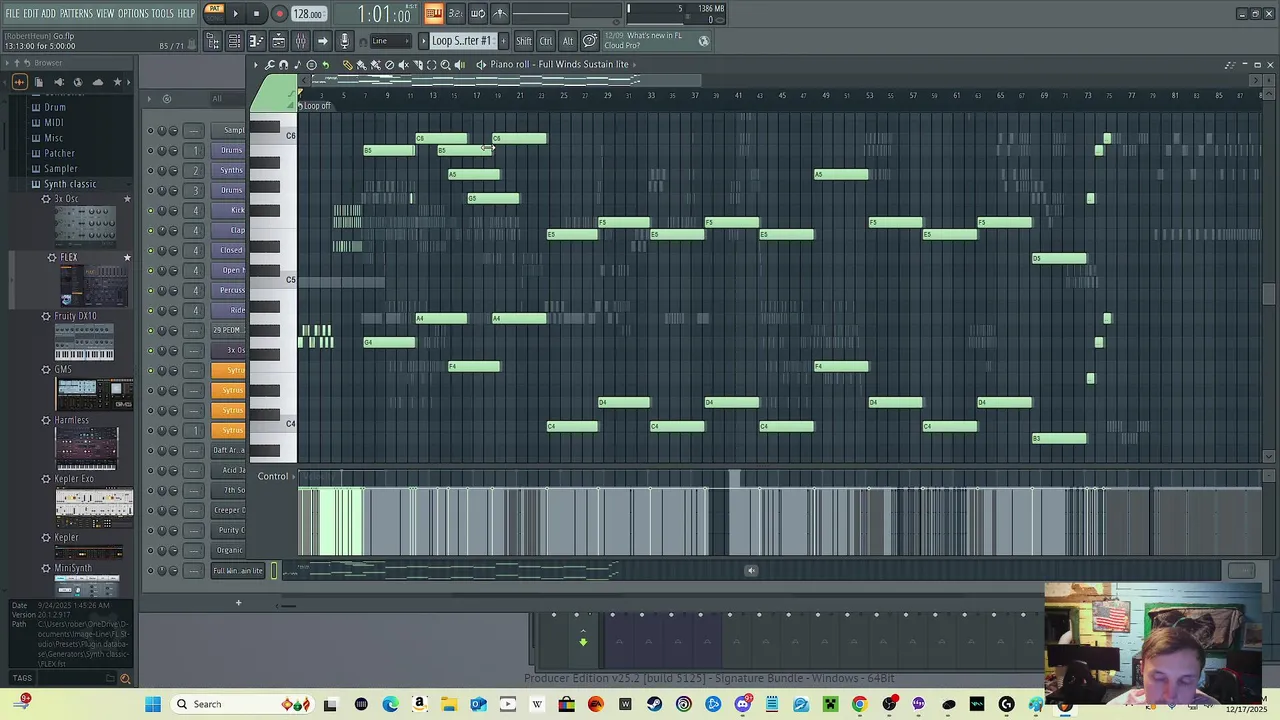Open Steam from the Windows taskbar
The width and height of the screenshot is (1280, 720).
coord(655,704)
